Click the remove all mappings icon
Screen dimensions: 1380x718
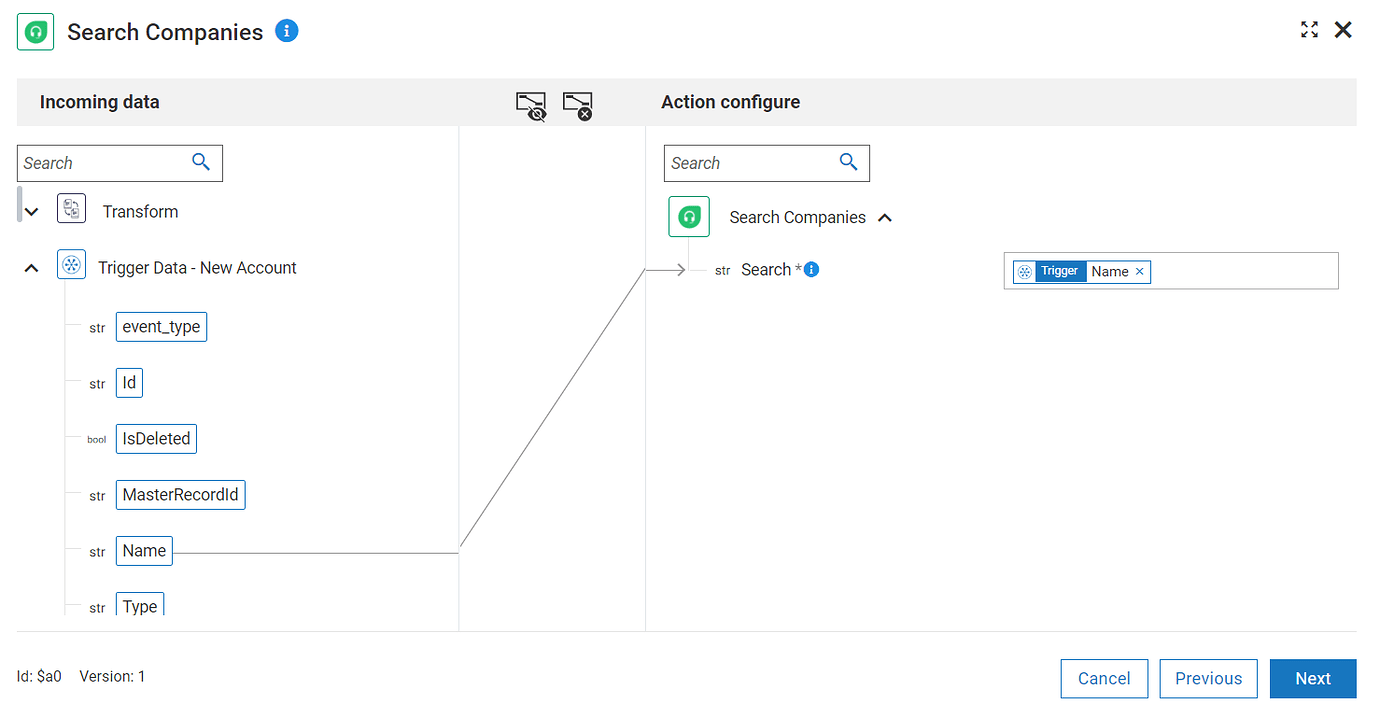(x=578, y=105)
